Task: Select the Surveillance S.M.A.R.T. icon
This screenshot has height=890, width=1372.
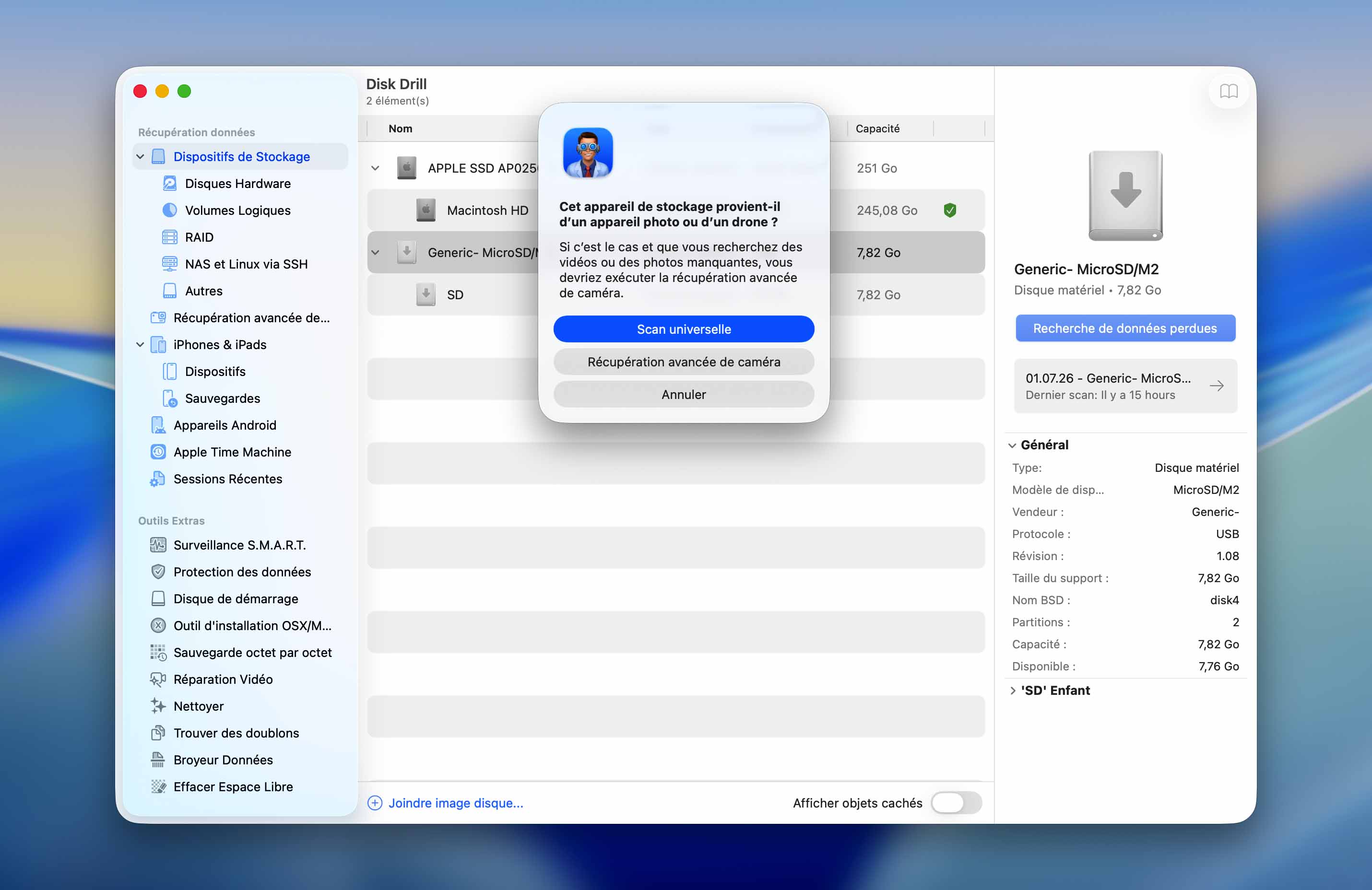Action: tap(158, 545)
